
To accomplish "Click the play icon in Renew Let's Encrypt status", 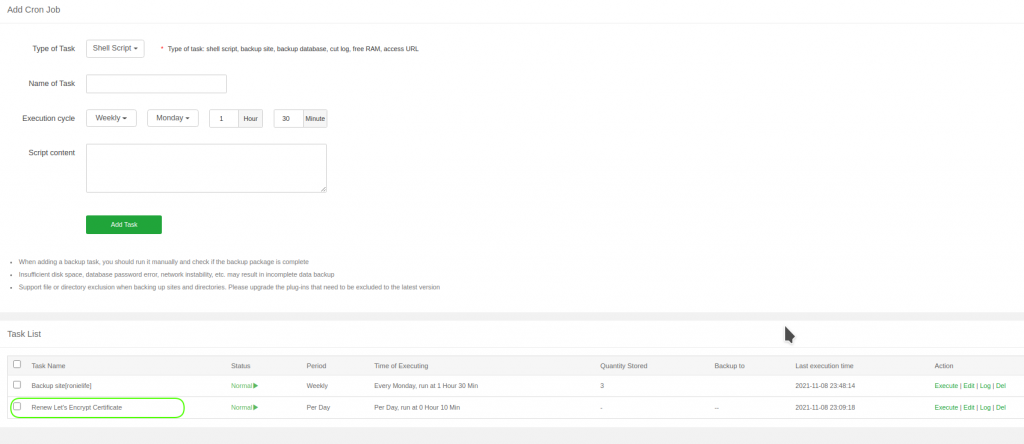I will click(256, 407).
